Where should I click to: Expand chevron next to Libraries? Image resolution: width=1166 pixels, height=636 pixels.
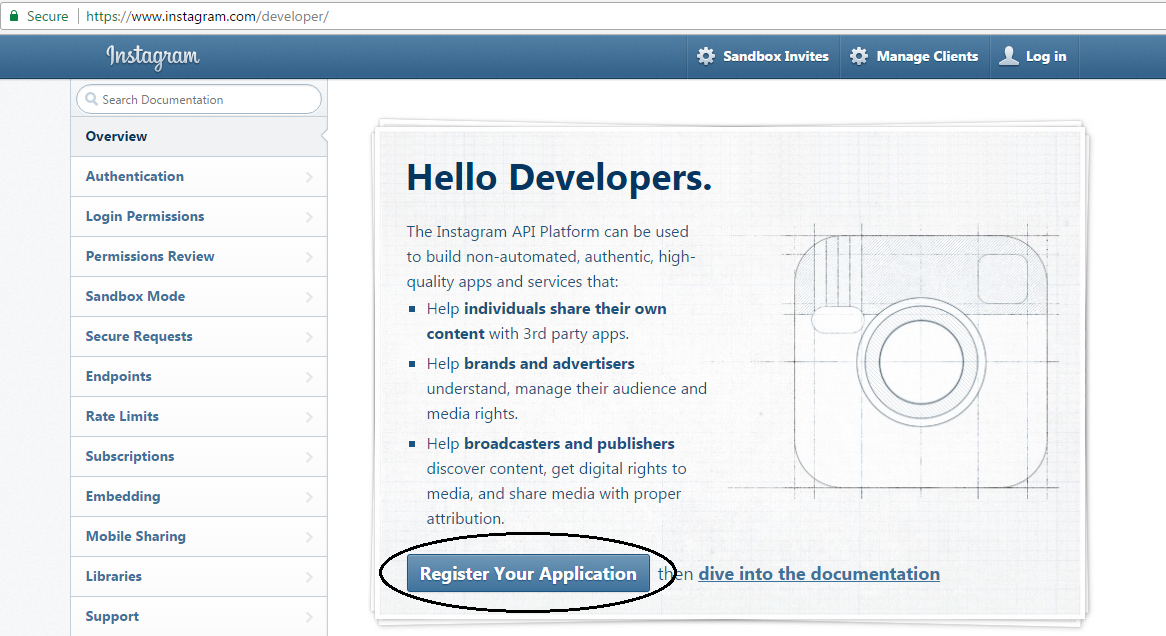point(309,577)
